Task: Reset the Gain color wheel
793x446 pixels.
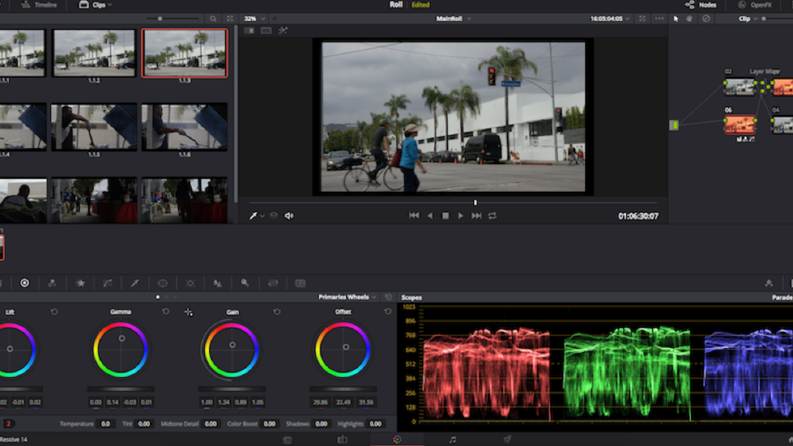Action: (x=277, y=312)
